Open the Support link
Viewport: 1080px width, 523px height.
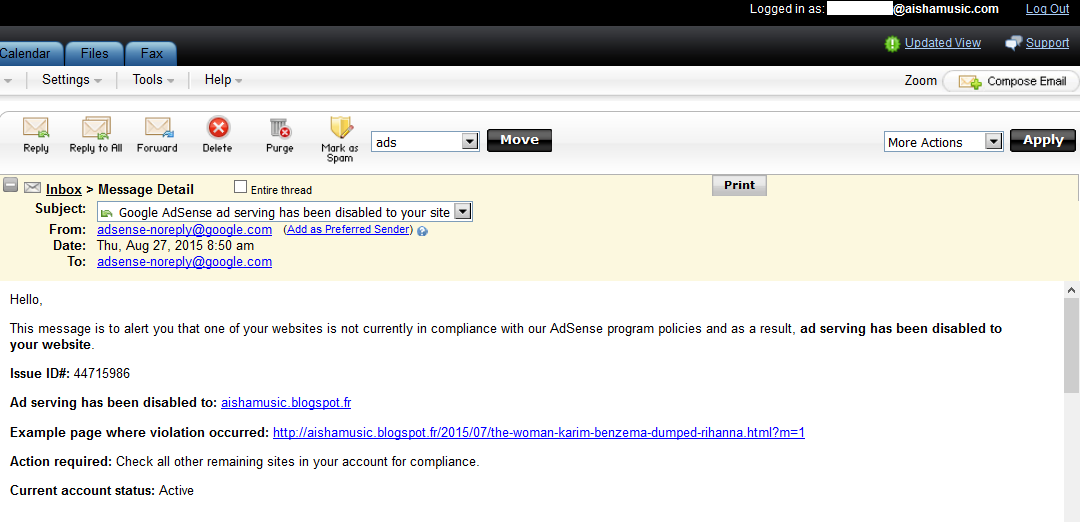coord(1047,43)
